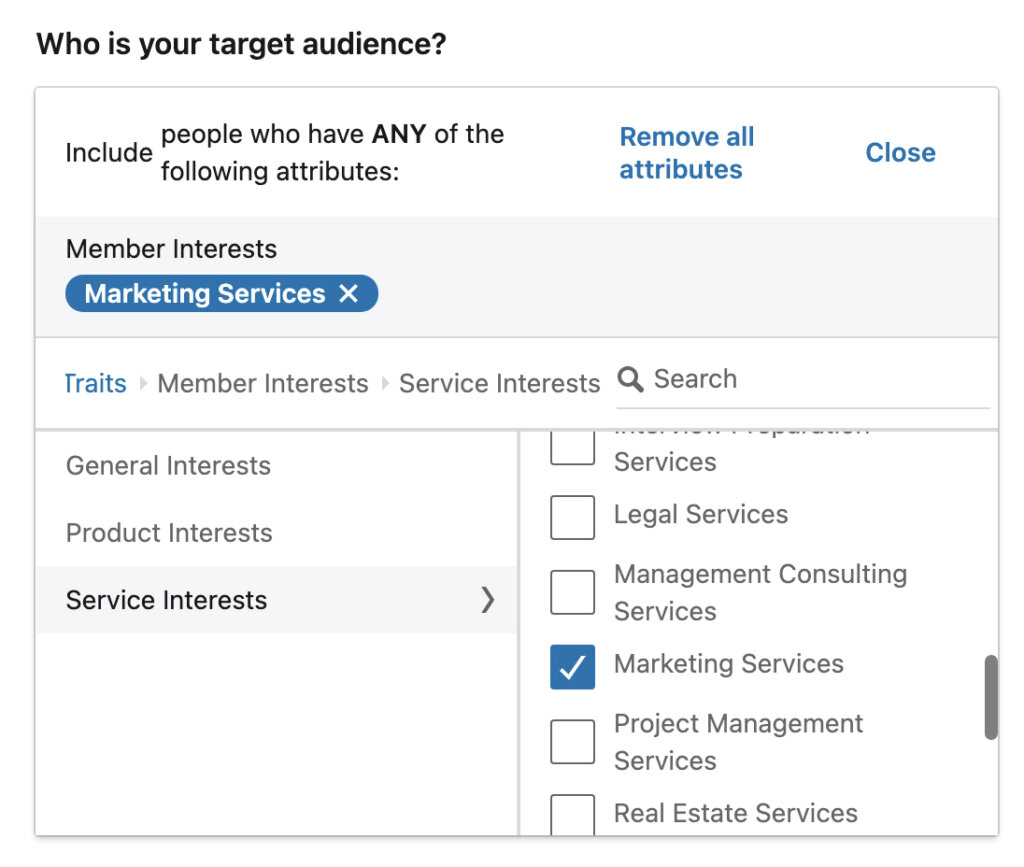
Task: Expand the Service Interests chevron
Action: tap(488, 600)
